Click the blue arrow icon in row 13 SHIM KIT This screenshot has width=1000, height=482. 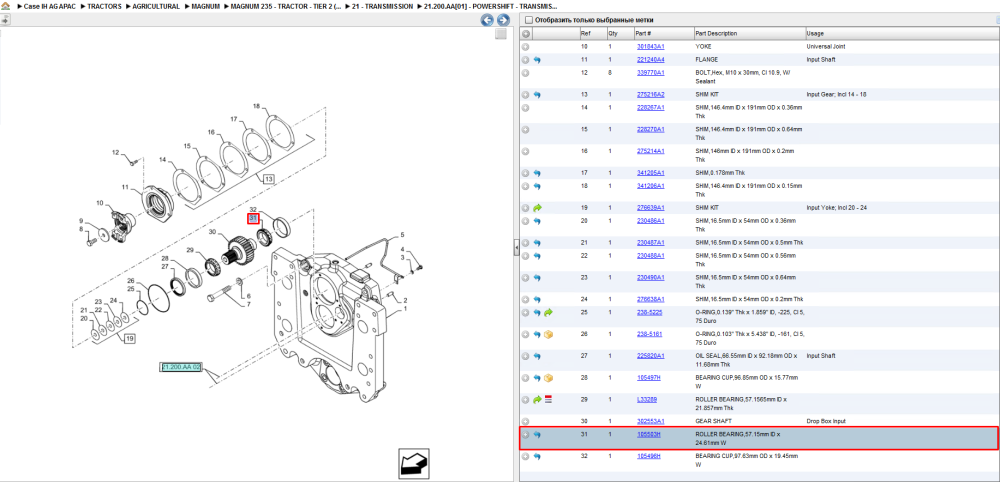(537, 95)
